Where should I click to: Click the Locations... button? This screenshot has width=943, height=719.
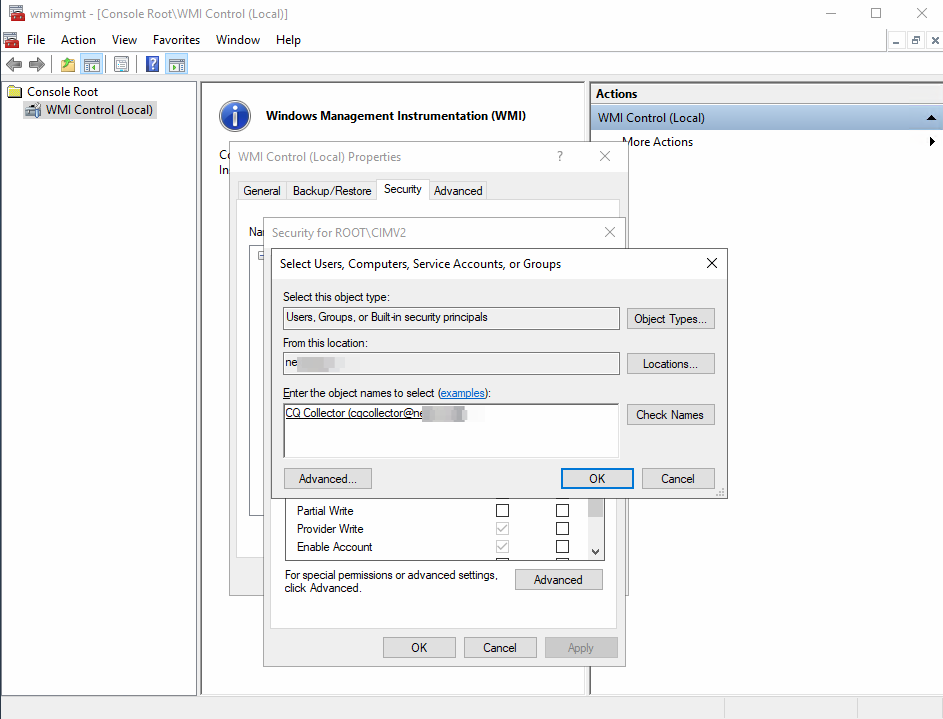[x=671, y=364]
